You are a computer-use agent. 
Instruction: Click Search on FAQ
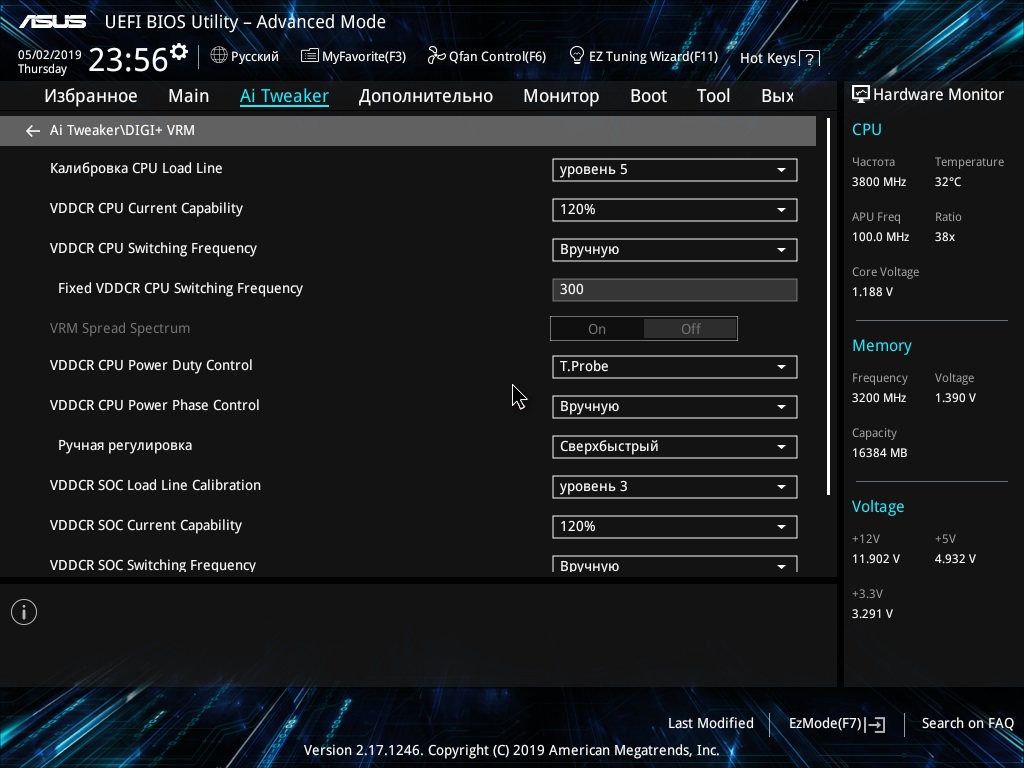click(x=967, y=723)
